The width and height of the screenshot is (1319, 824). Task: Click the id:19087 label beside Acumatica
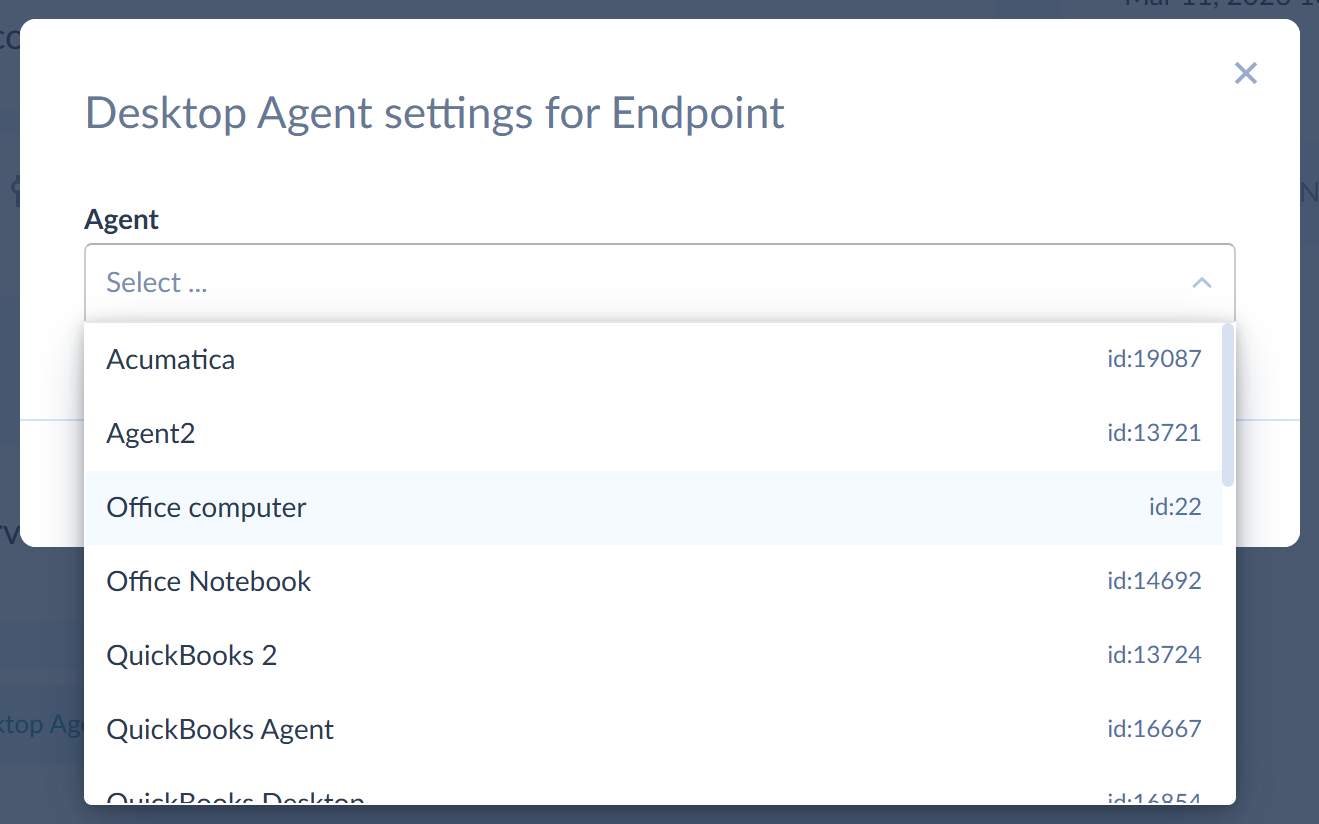(x=1155, y=358)
